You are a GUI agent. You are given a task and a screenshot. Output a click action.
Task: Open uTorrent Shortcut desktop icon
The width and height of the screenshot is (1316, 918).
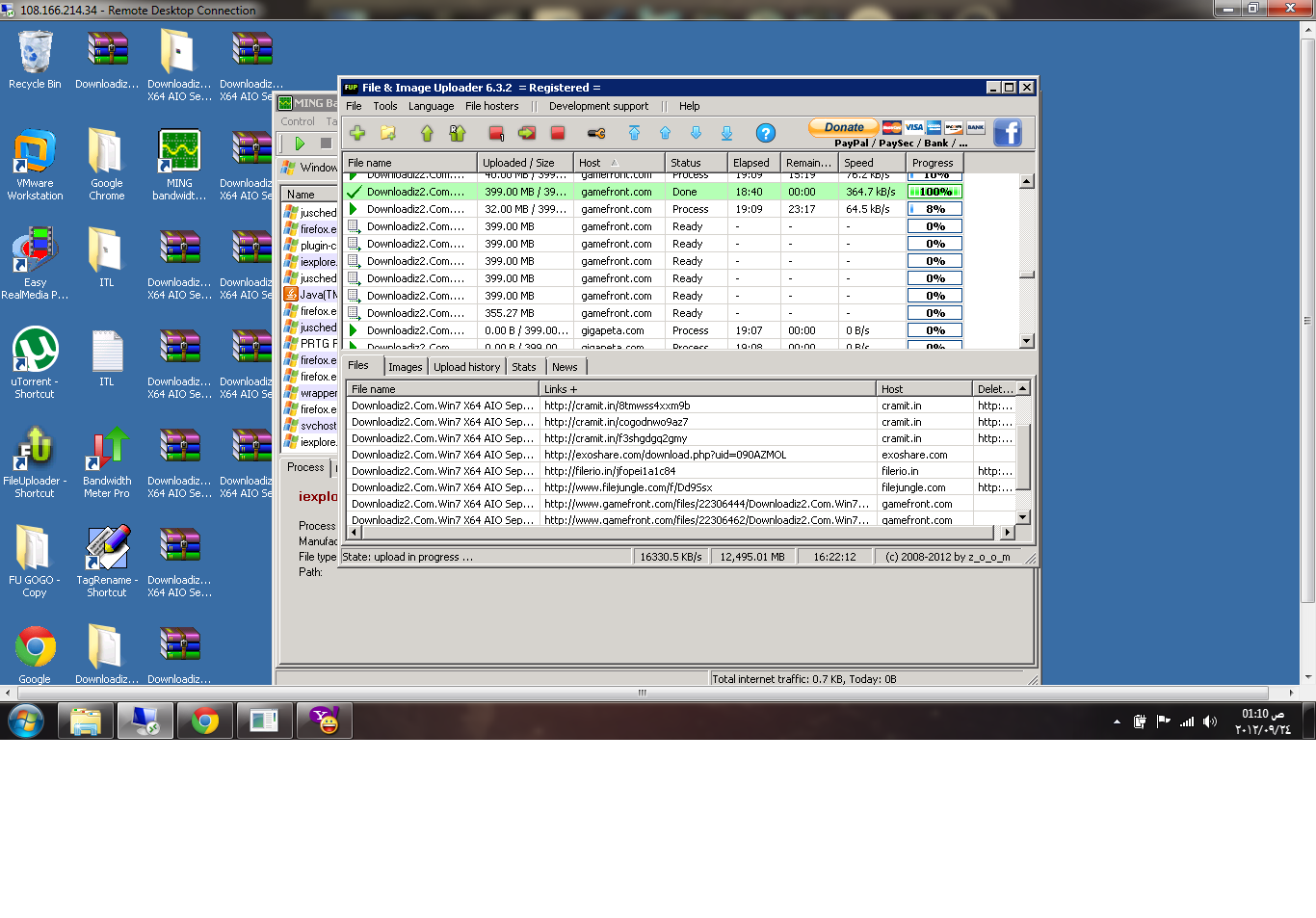pos(35,362)
